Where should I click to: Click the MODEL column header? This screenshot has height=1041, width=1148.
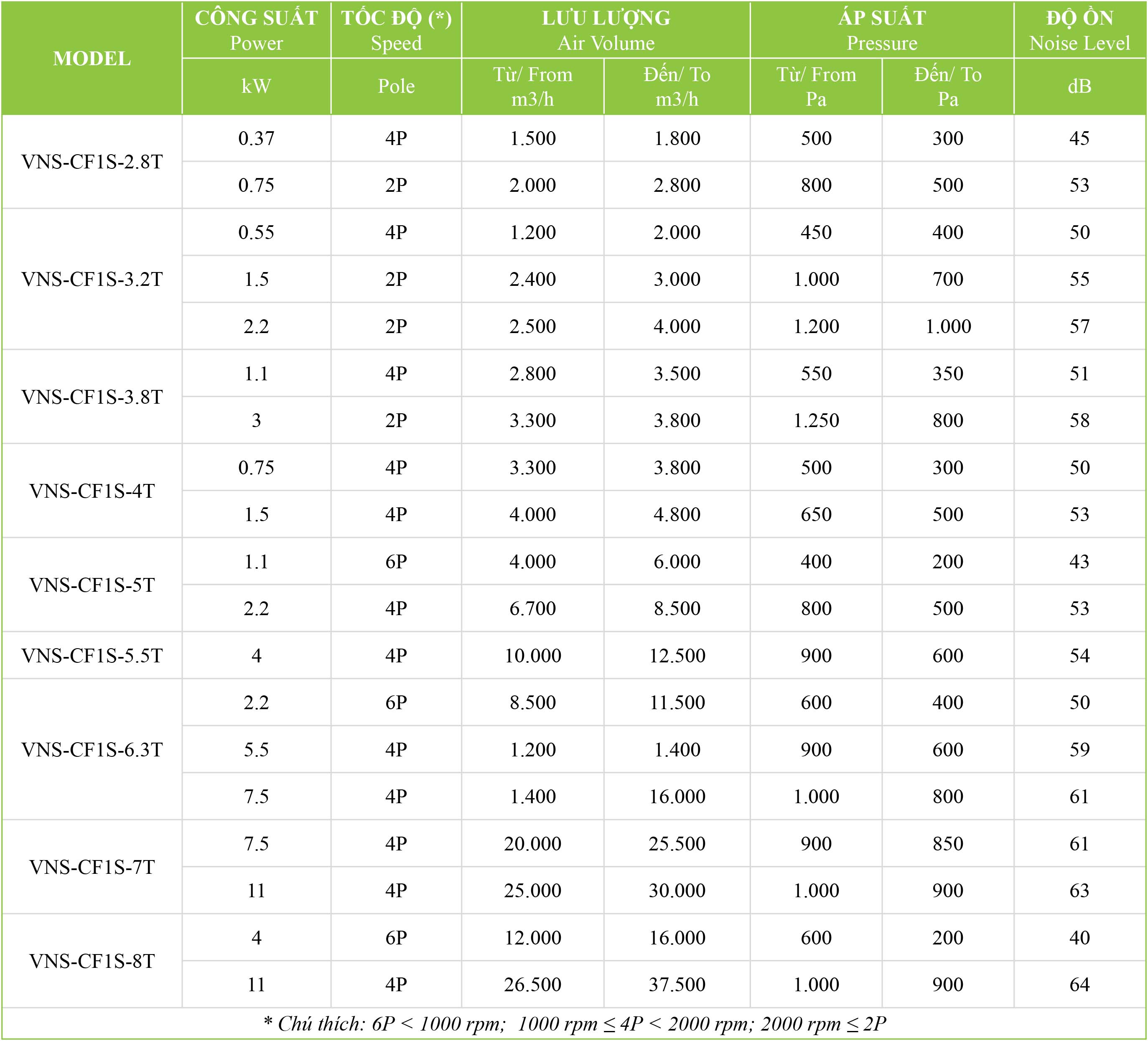coord(92,58)
